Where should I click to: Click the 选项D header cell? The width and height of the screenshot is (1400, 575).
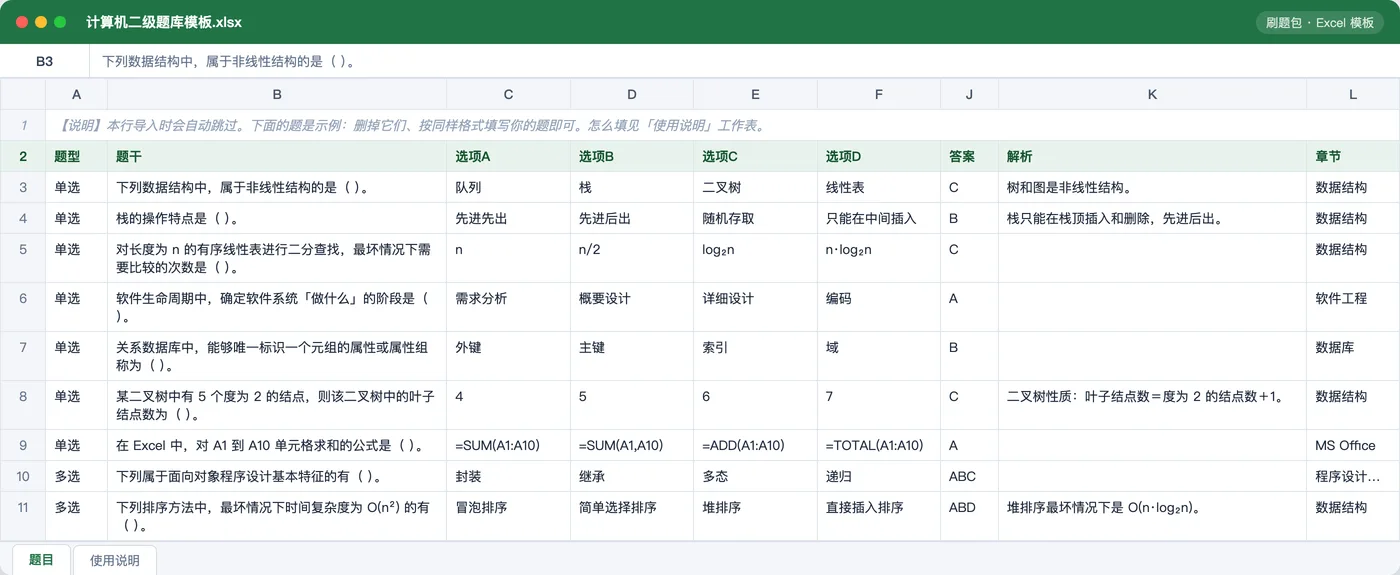pos(879,157)
